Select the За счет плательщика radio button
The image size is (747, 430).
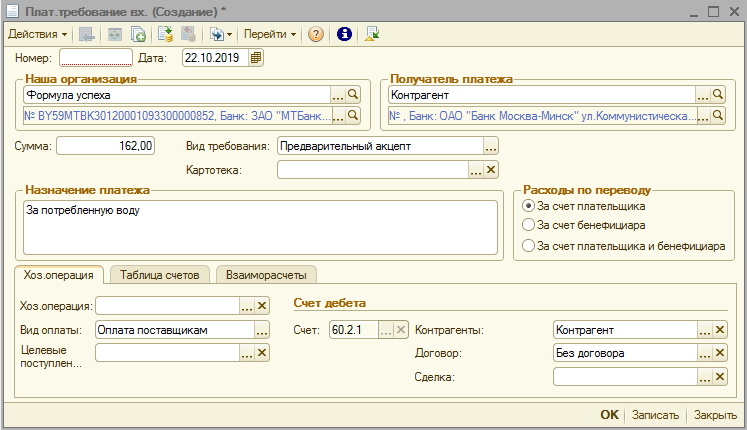click(x=529, y=206)
